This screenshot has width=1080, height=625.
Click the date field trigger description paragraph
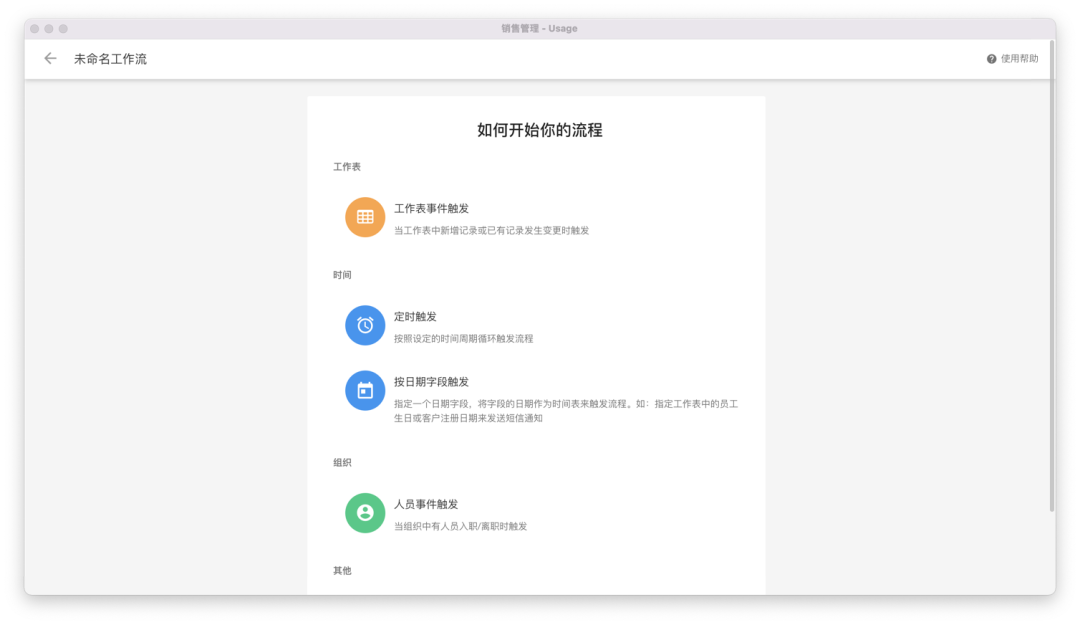click(565, 411)
